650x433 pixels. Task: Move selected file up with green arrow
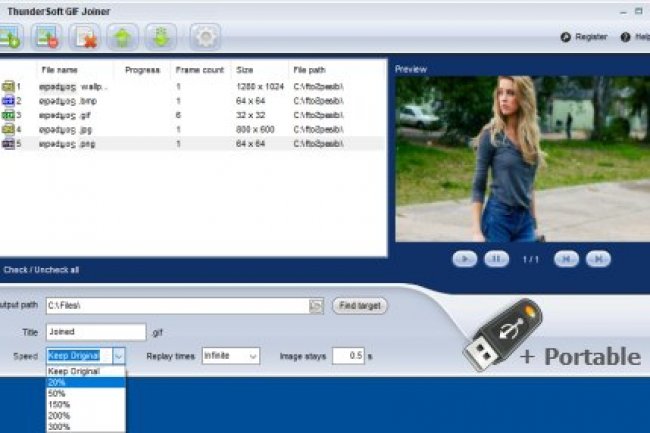122,39
